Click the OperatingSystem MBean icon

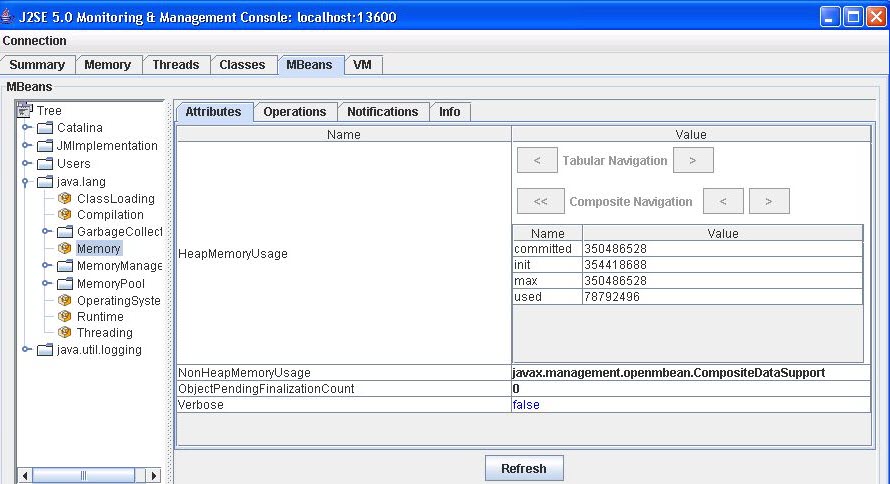tap(65, 300)
